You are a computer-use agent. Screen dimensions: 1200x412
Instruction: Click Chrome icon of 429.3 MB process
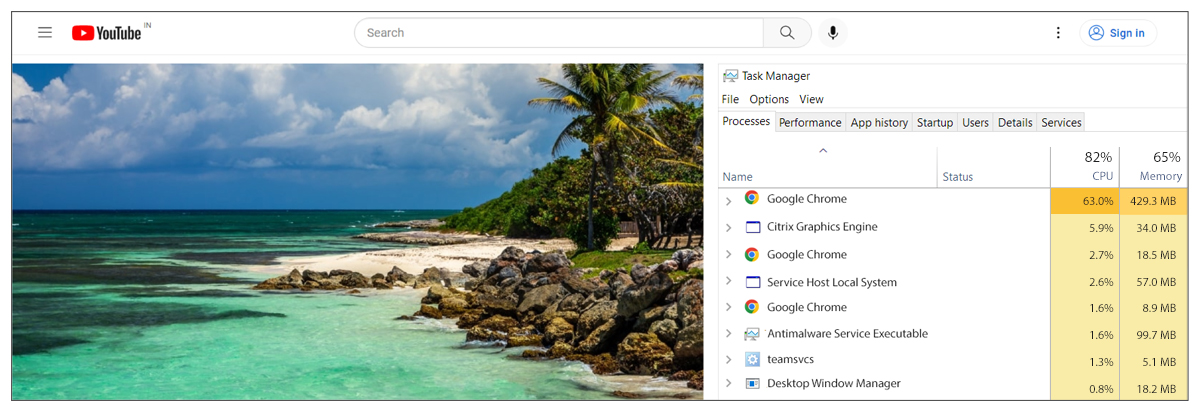tap(752, 198)
